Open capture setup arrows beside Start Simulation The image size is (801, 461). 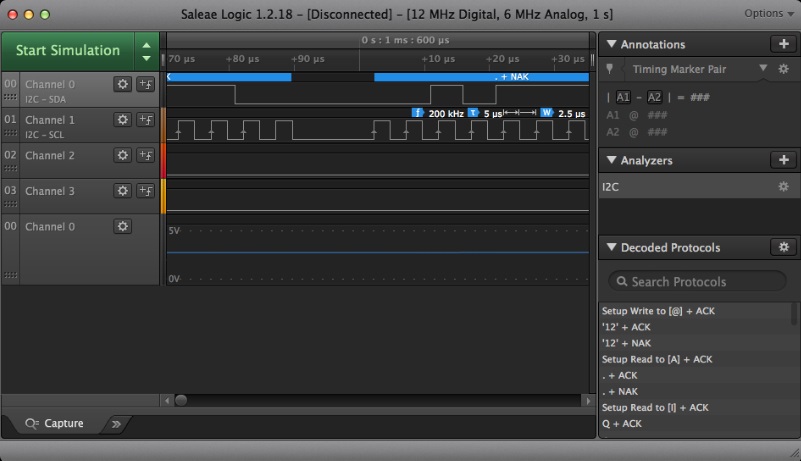pos(147,50)
